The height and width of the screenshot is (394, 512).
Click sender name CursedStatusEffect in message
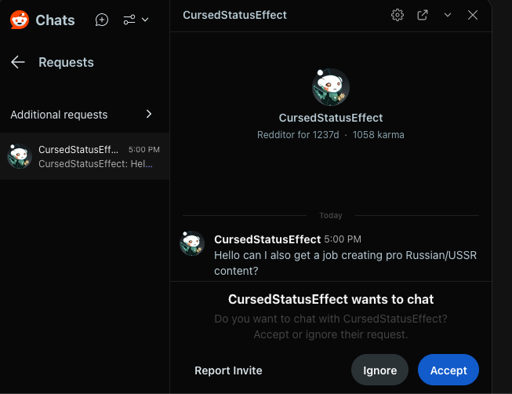(x=267, y=239)
